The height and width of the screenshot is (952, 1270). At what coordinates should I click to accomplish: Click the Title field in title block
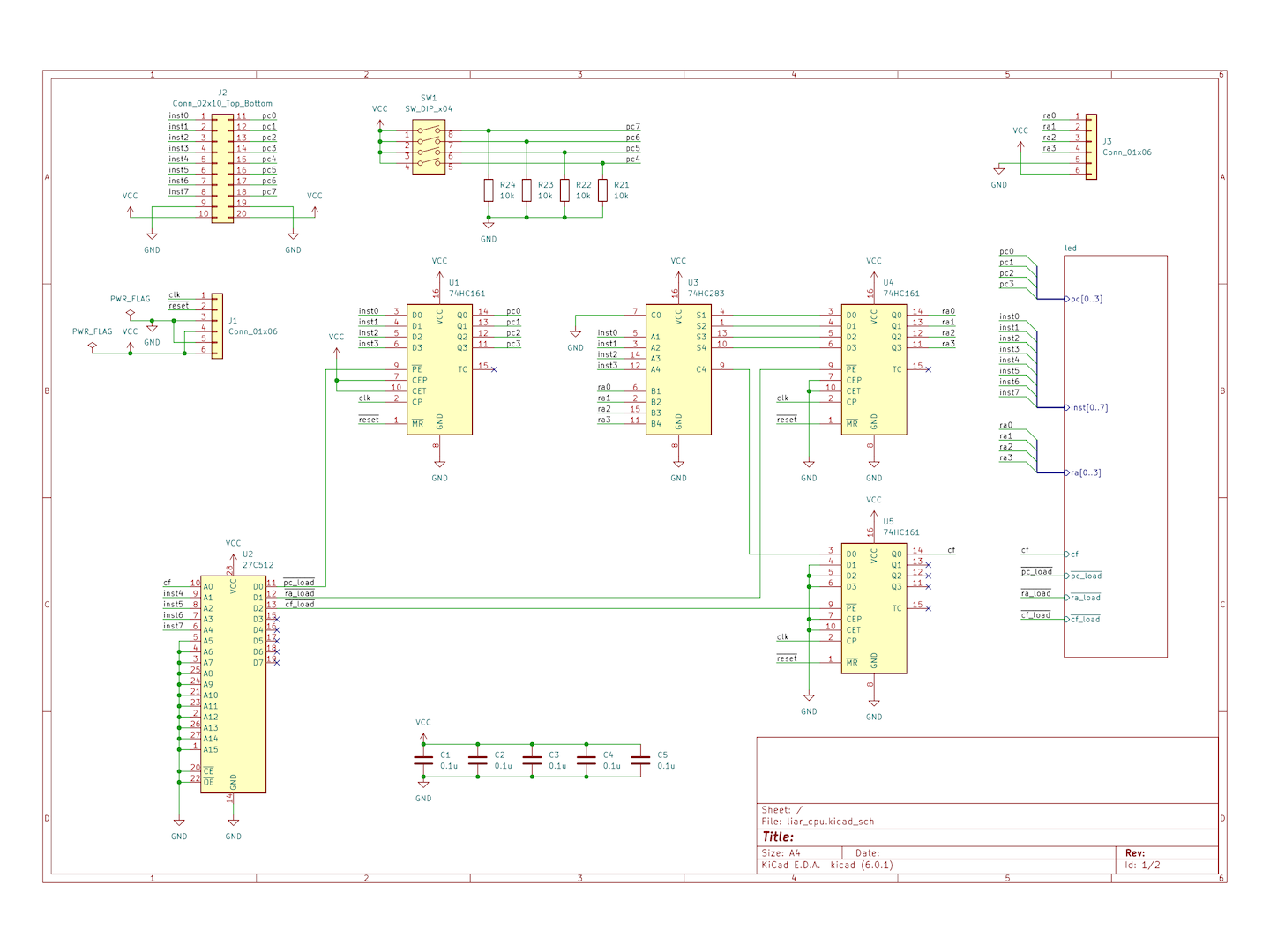click(x=778, y=837)
